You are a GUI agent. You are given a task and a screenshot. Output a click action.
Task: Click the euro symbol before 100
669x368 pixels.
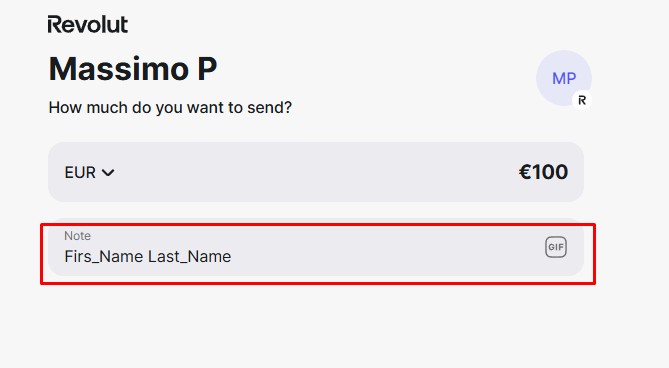pyautogui.click(x=524, y=172)
